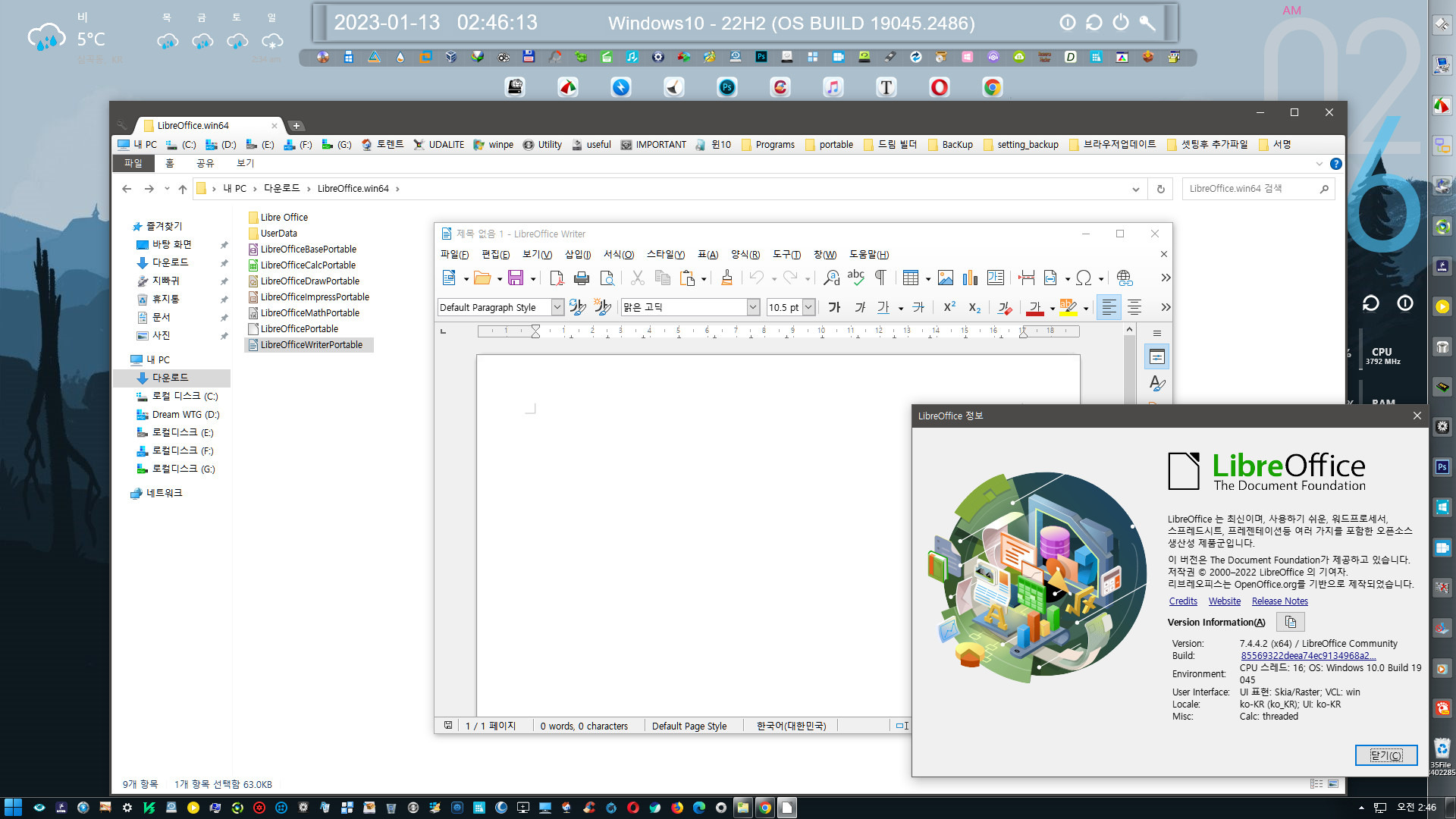
Task: Open sidebar Styles panel icon
Action: click(1157, 384)
